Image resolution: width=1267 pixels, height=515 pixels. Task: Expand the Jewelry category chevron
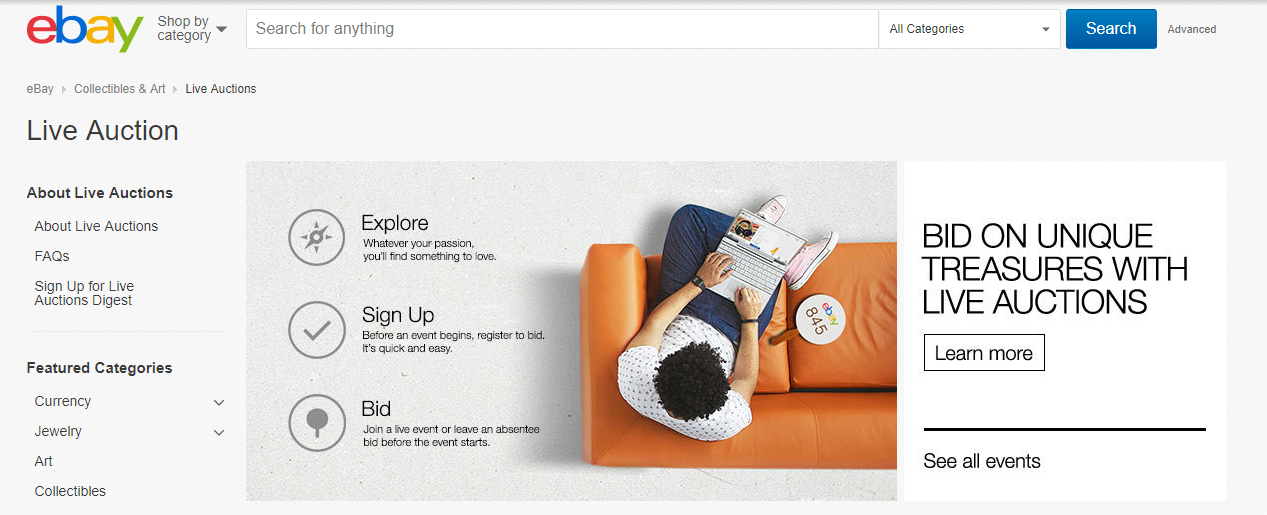(x=219, y=432)
